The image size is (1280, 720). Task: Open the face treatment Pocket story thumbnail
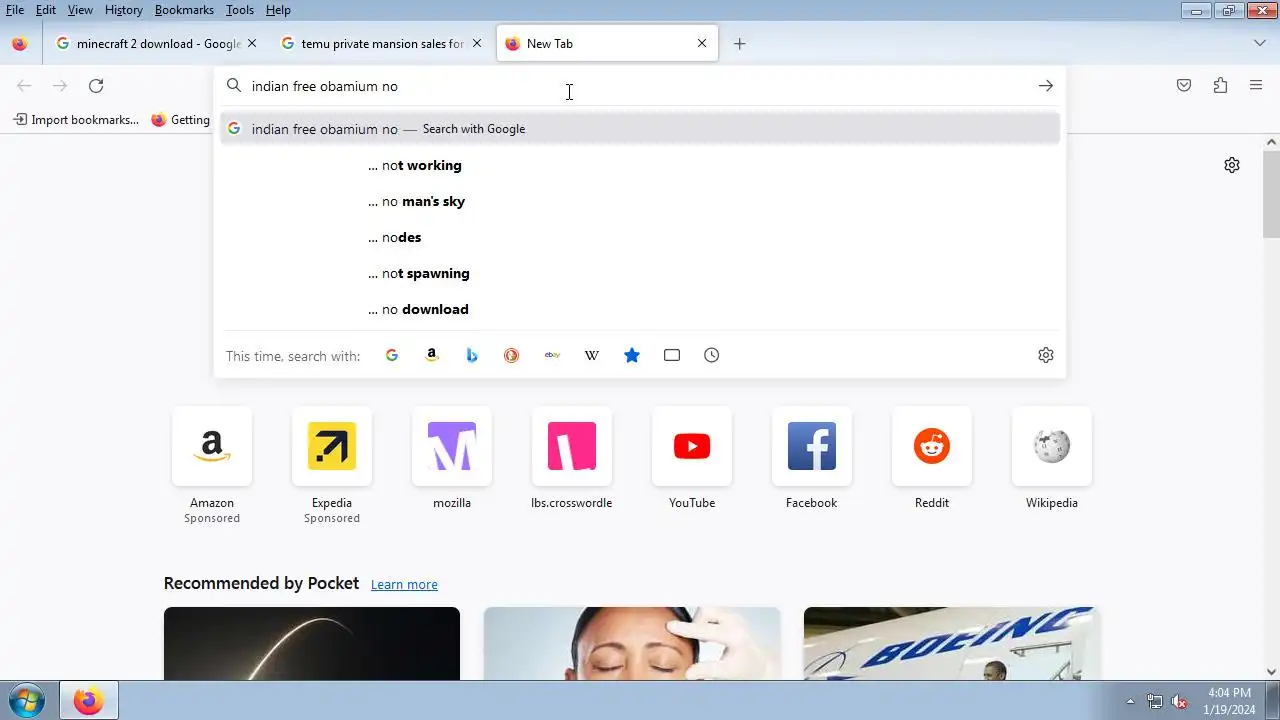(x=632, y=643)
